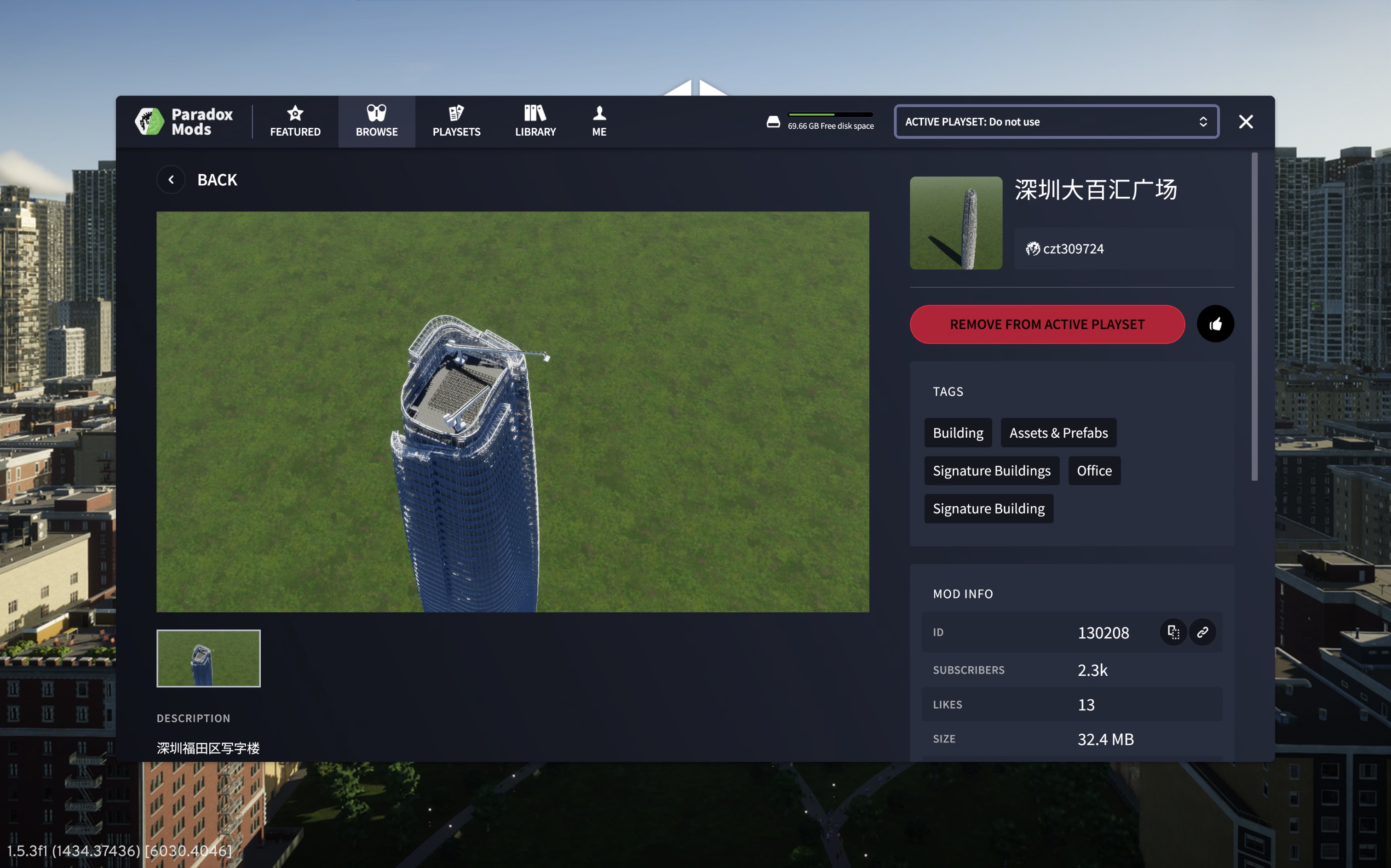Click the back arrow icon

171,180
